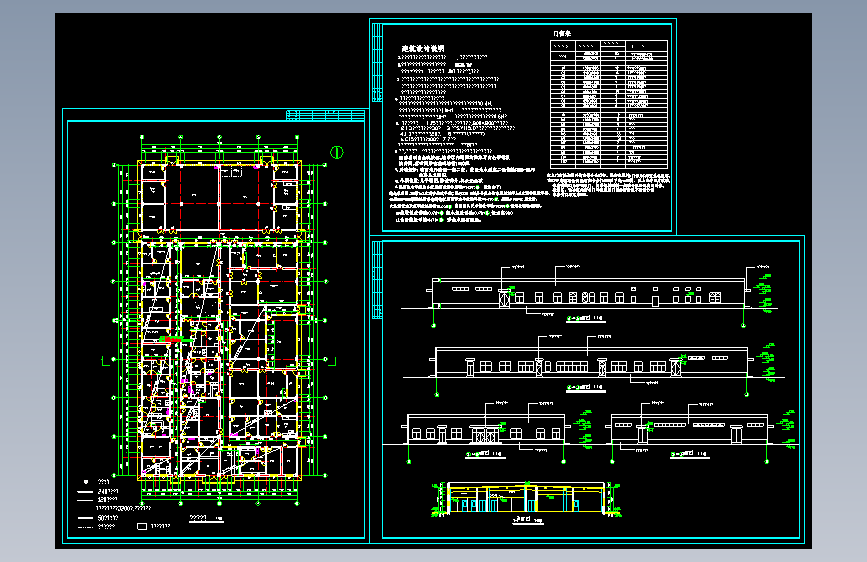
Task: Select the yellow building section drawing
Action: [527, 499]
